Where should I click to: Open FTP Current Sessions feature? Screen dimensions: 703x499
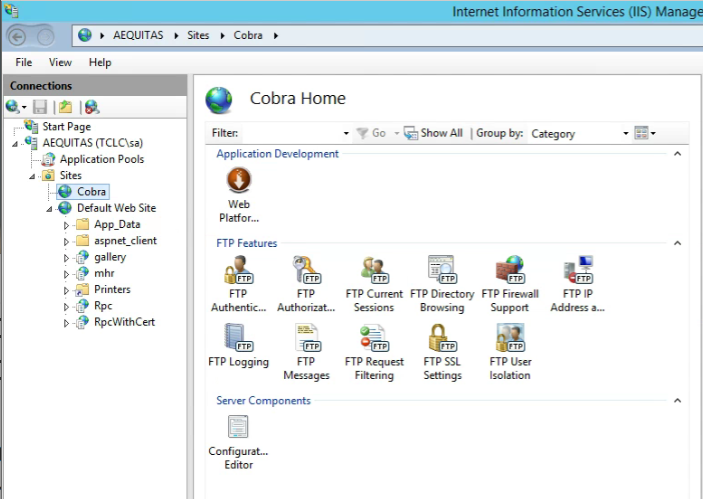click(374, 284)
